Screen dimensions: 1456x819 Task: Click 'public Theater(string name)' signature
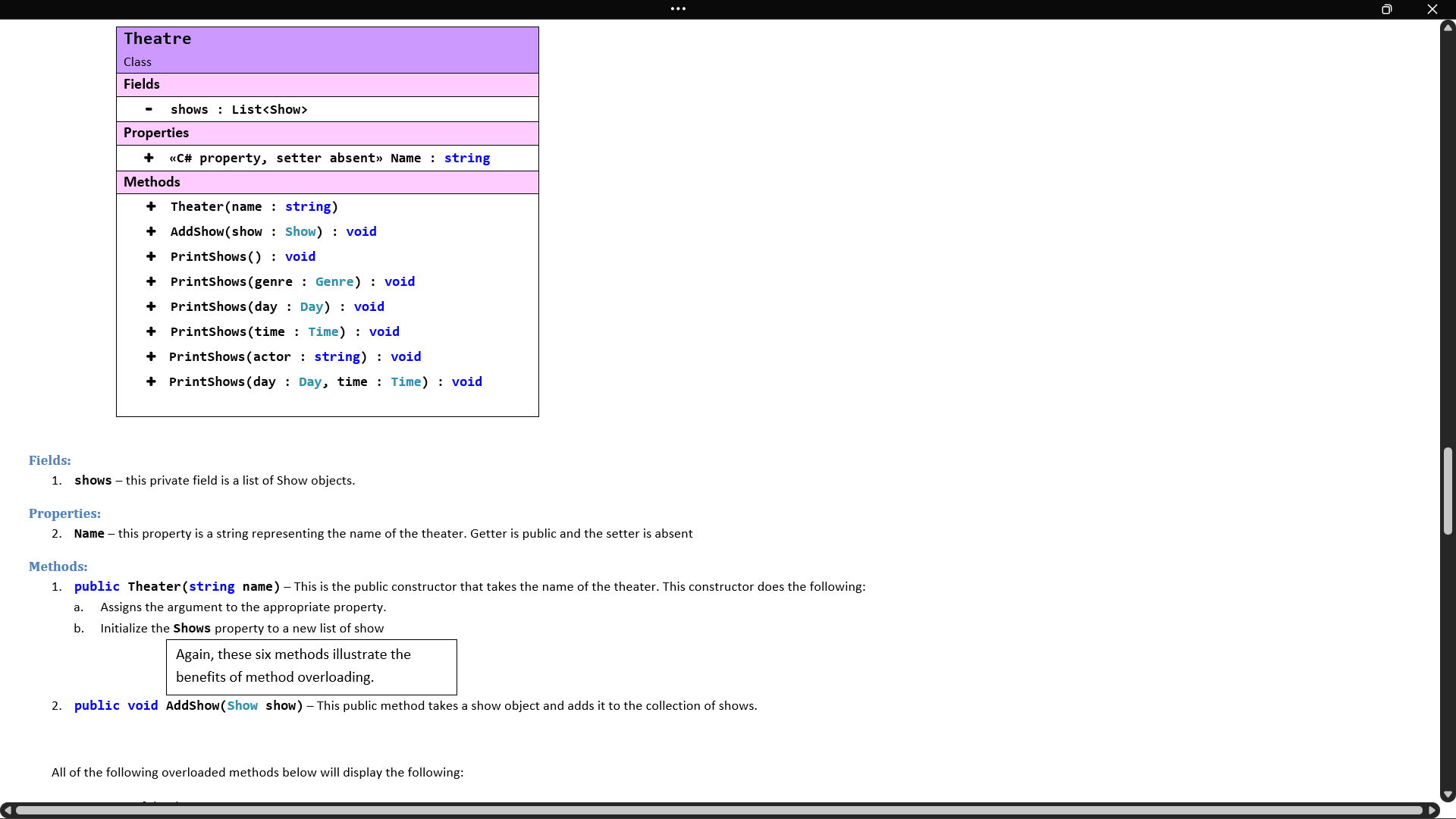[177, 586]
